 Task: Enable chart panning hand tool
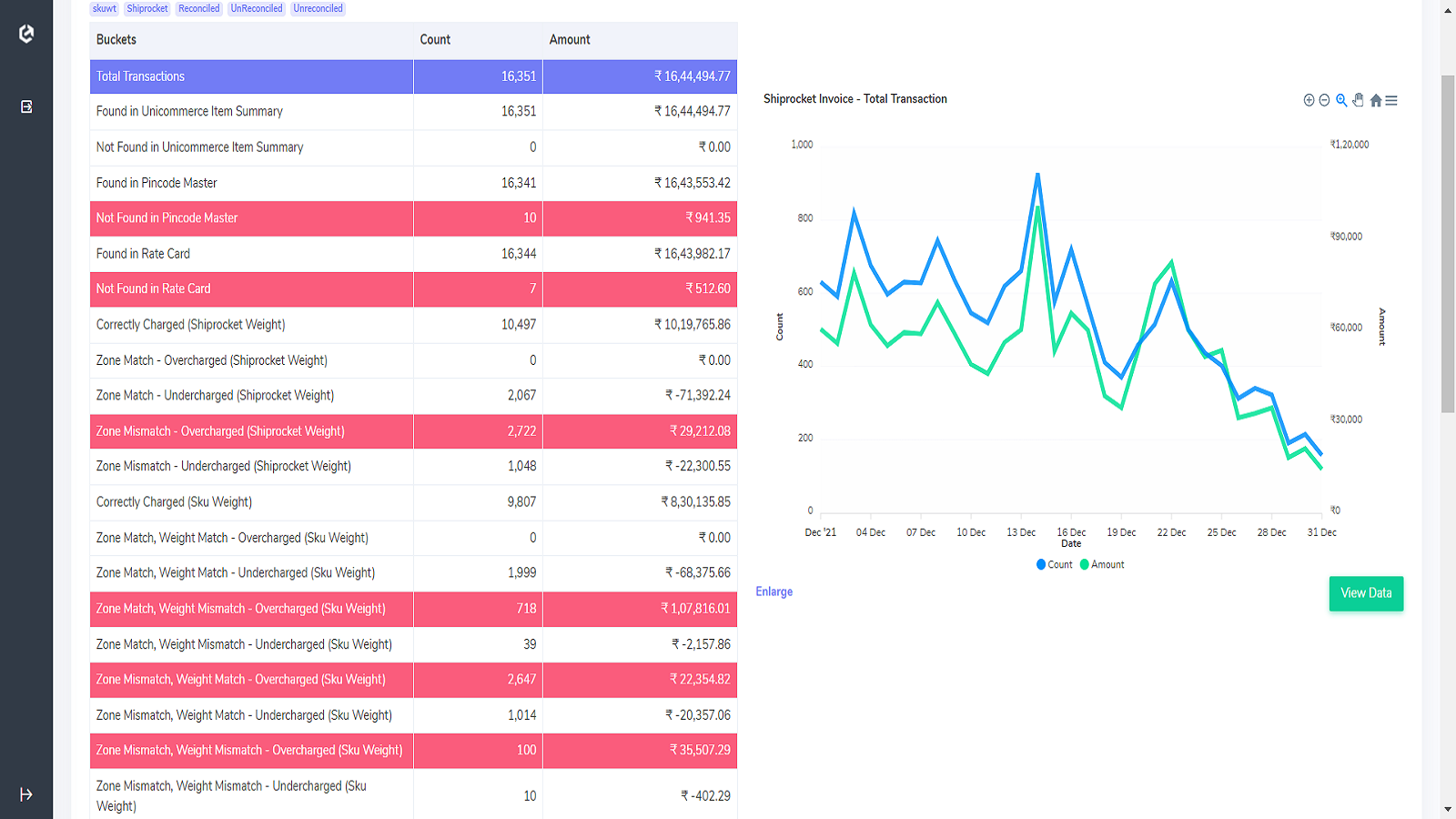[x=1358, y=100]
